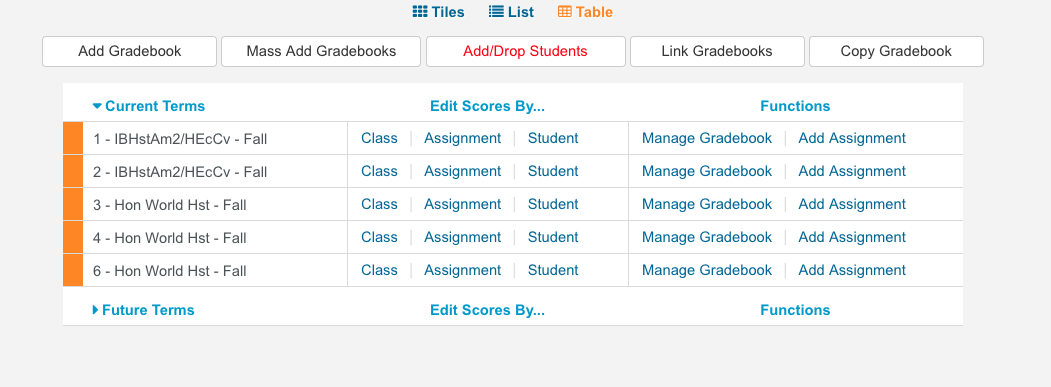This screenshot has width=1051, height=387.
Task: Open the Link Gradebooks button
Action: 717,52
